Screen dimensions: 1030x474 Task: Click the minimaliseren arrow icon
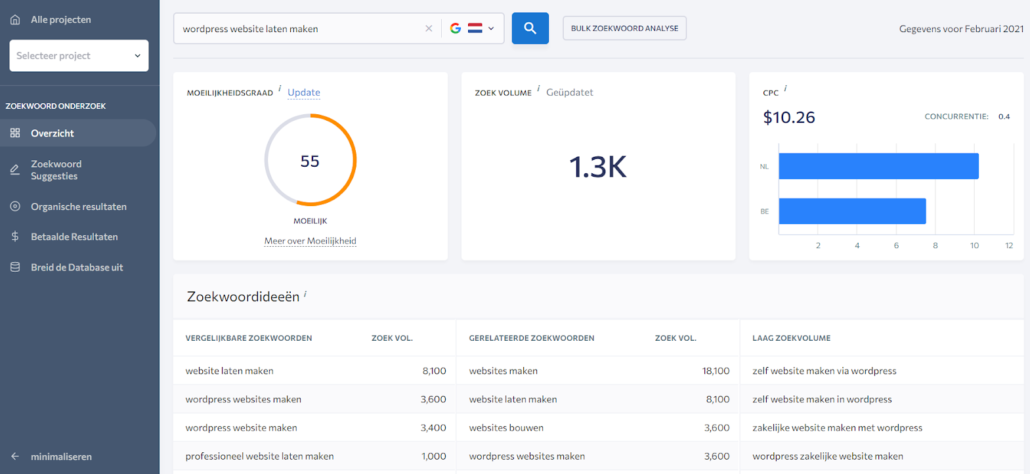click(15, 456)
